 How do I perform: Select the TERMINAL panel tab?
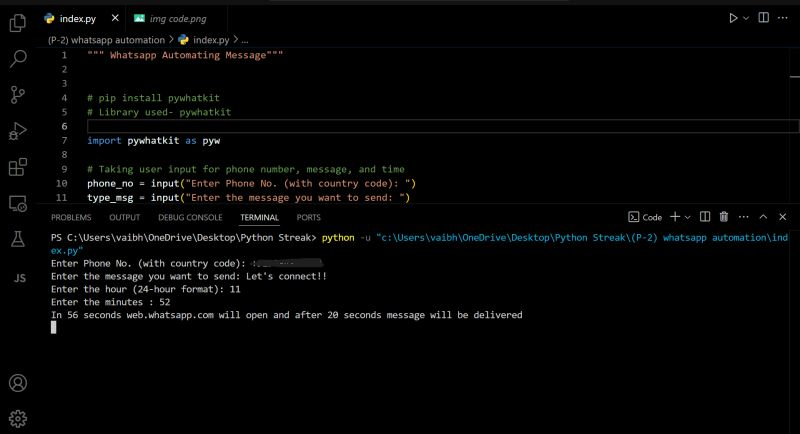259,217
